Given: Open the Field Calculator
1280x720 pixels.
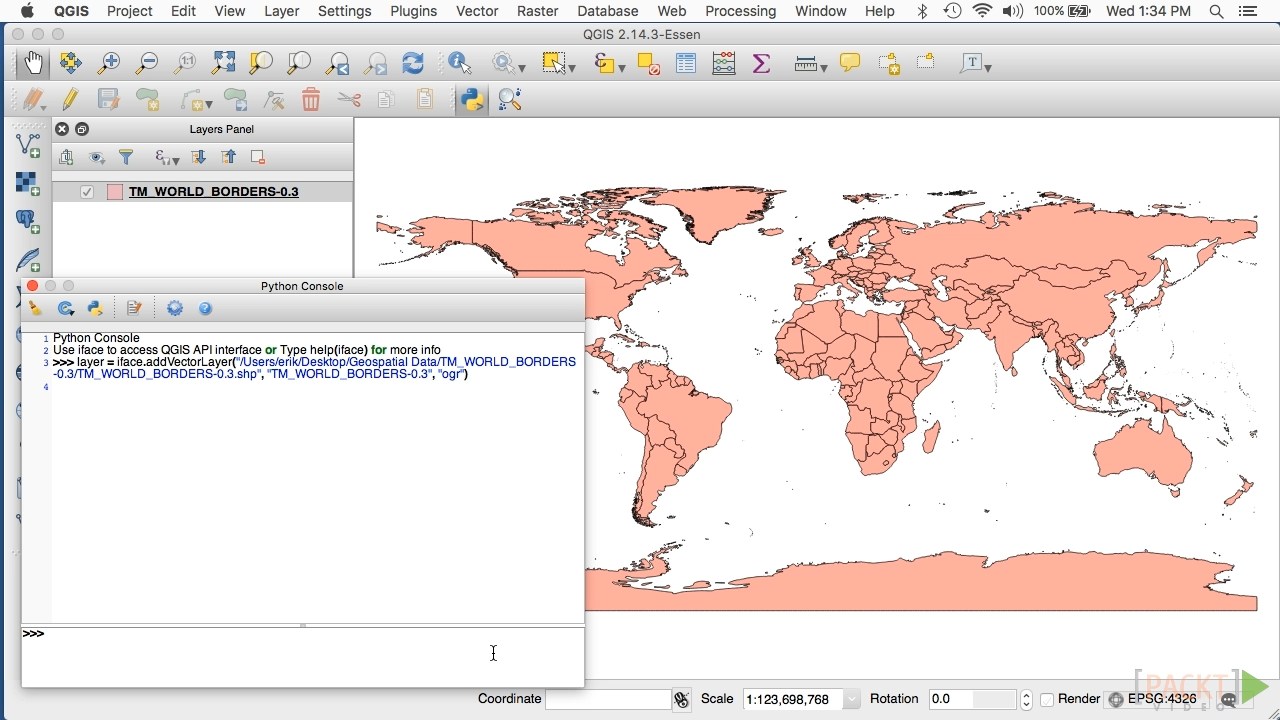Looking at the screenshot, I should tap(724, 63).
